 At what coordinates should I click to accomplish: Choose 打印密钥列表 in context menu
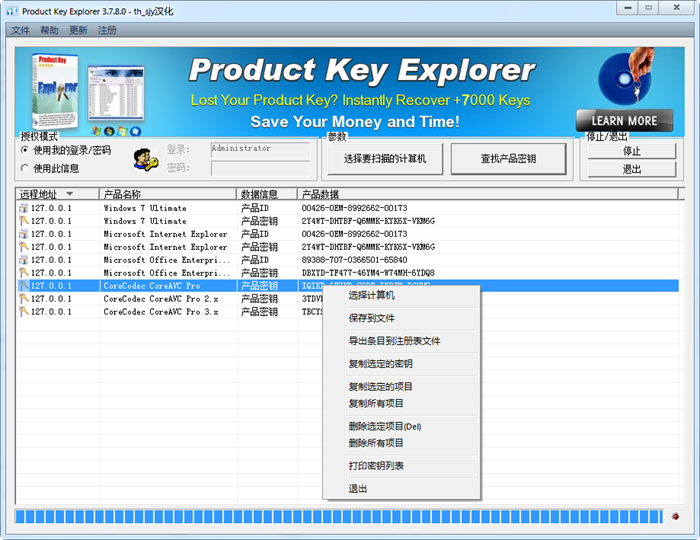(401, 466)
